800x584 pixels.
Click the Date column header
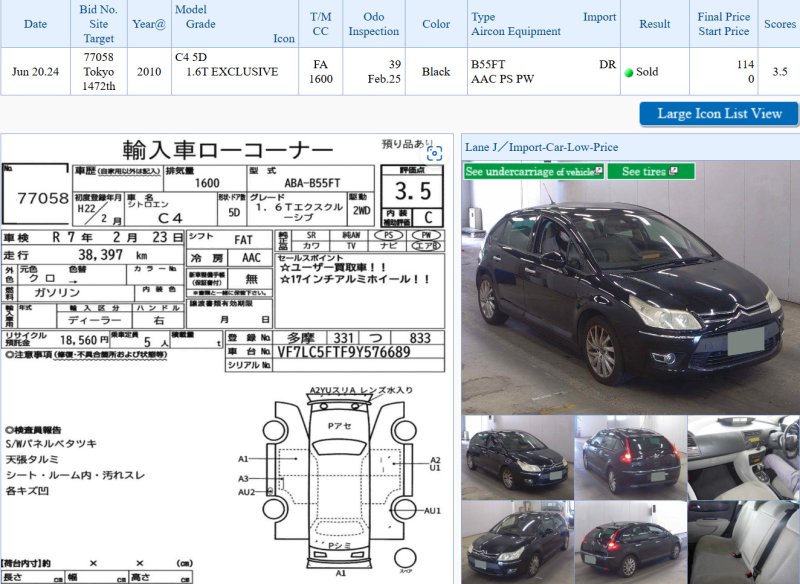(35, 24)
